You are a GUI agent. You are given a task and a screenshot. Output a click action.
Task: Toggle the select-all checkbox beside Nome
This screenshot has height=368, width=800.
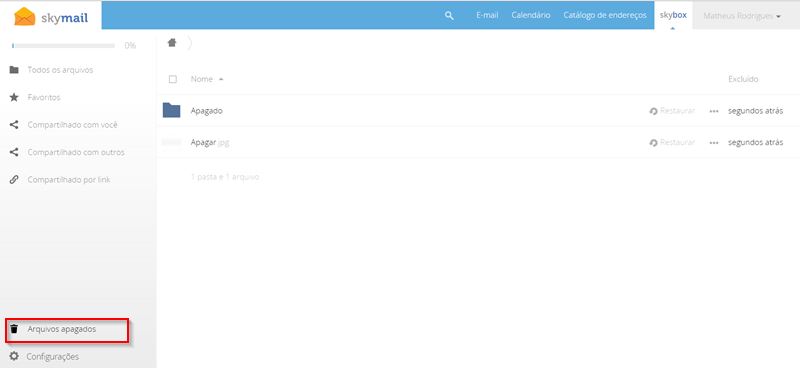tap(172, 79)
